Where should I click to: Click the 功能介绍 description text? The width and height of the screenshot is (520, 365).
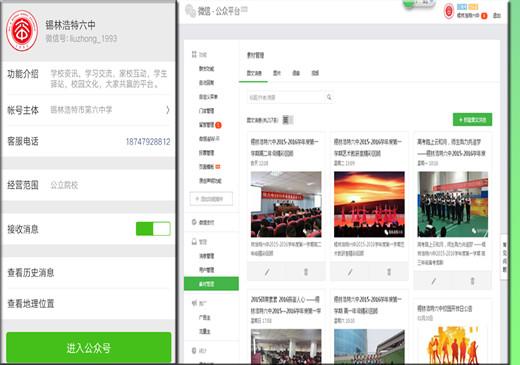point(109,79)
